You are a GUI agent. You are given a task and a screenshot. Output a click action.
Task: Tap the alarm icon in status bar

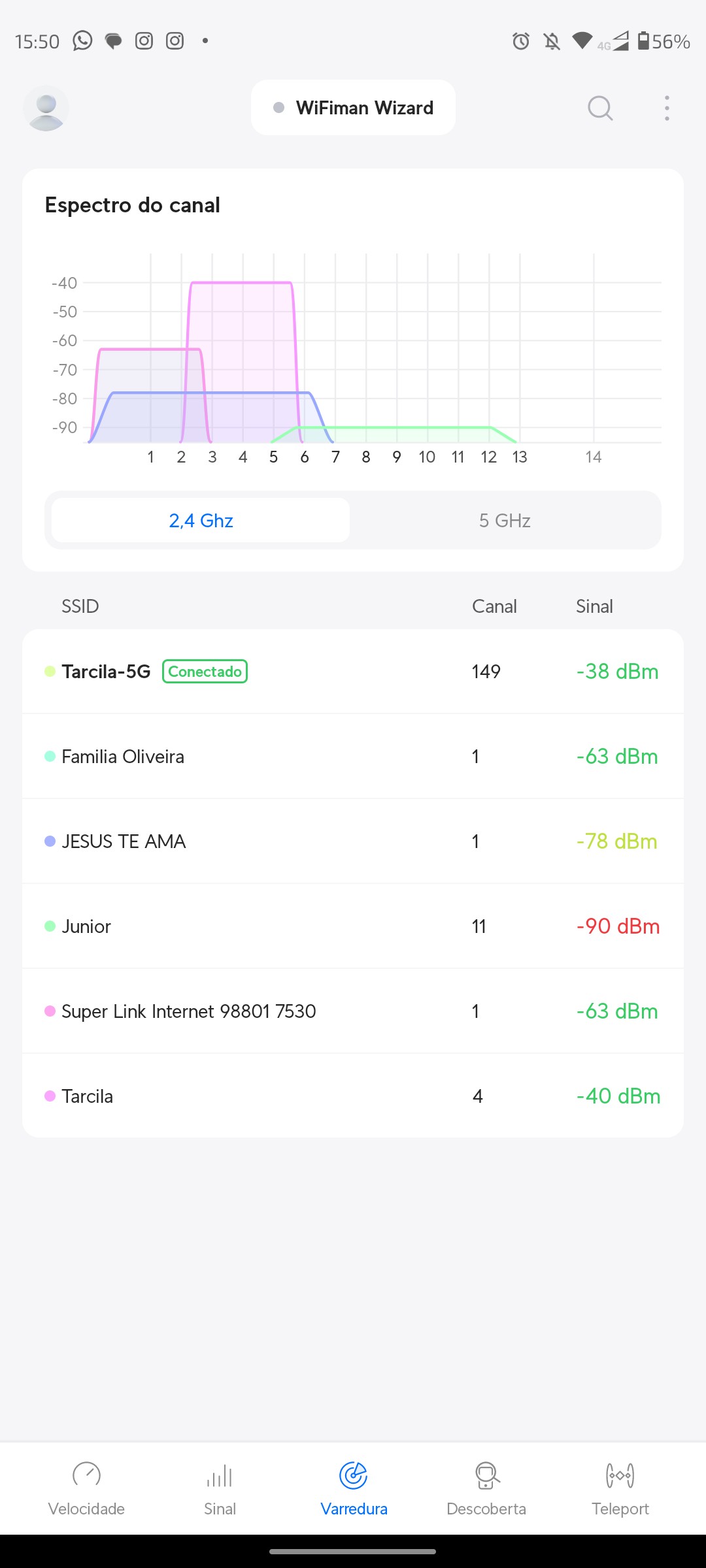[521, 42]
